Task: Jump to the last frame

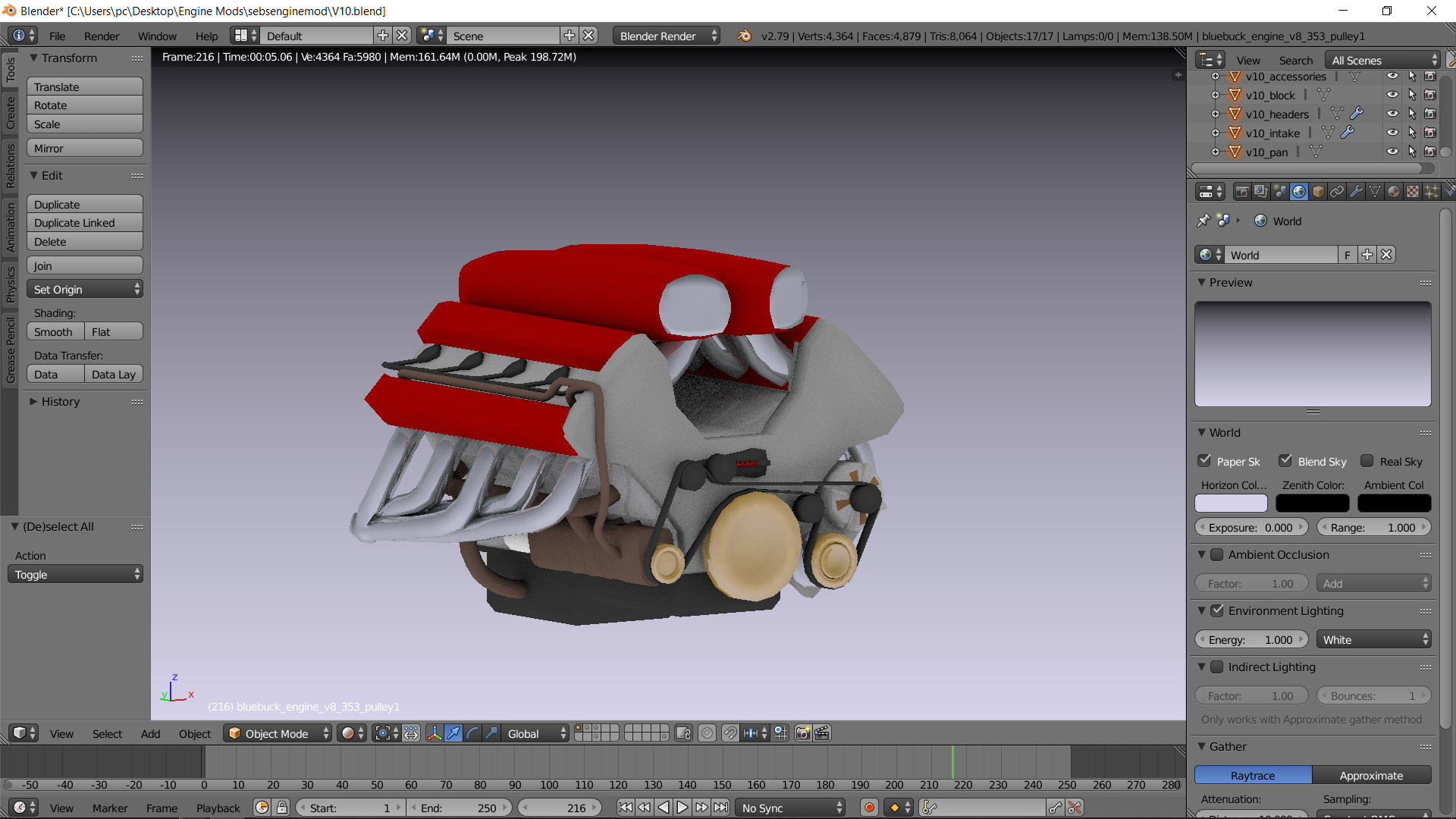Action: pos(721,808)
